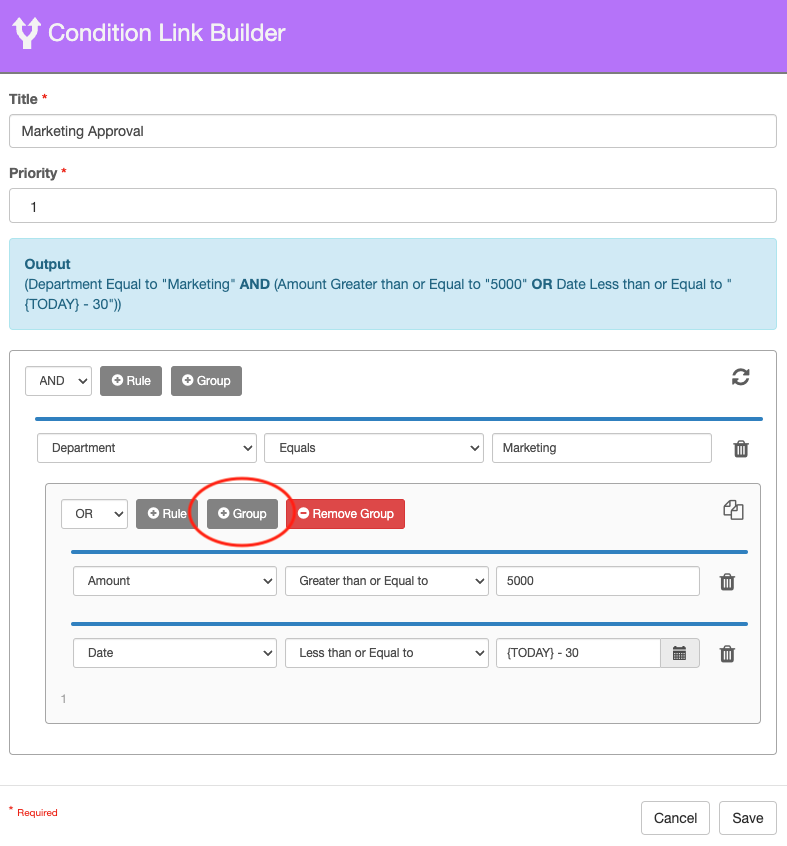
Task: Click the Condition Link Builder header icon
Action: [26, 33]
